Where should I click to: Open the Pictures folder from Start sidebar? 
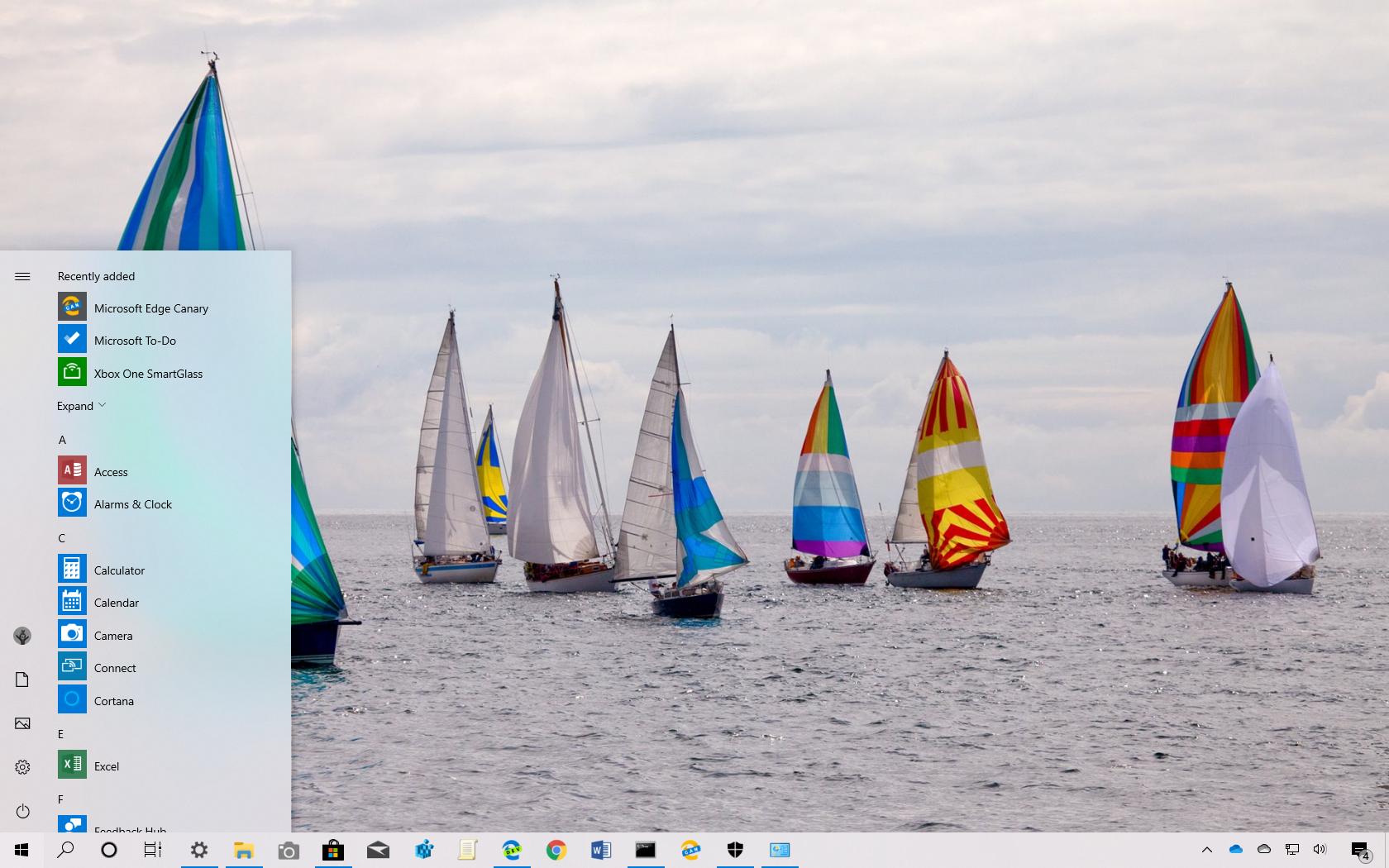point(22,723)
